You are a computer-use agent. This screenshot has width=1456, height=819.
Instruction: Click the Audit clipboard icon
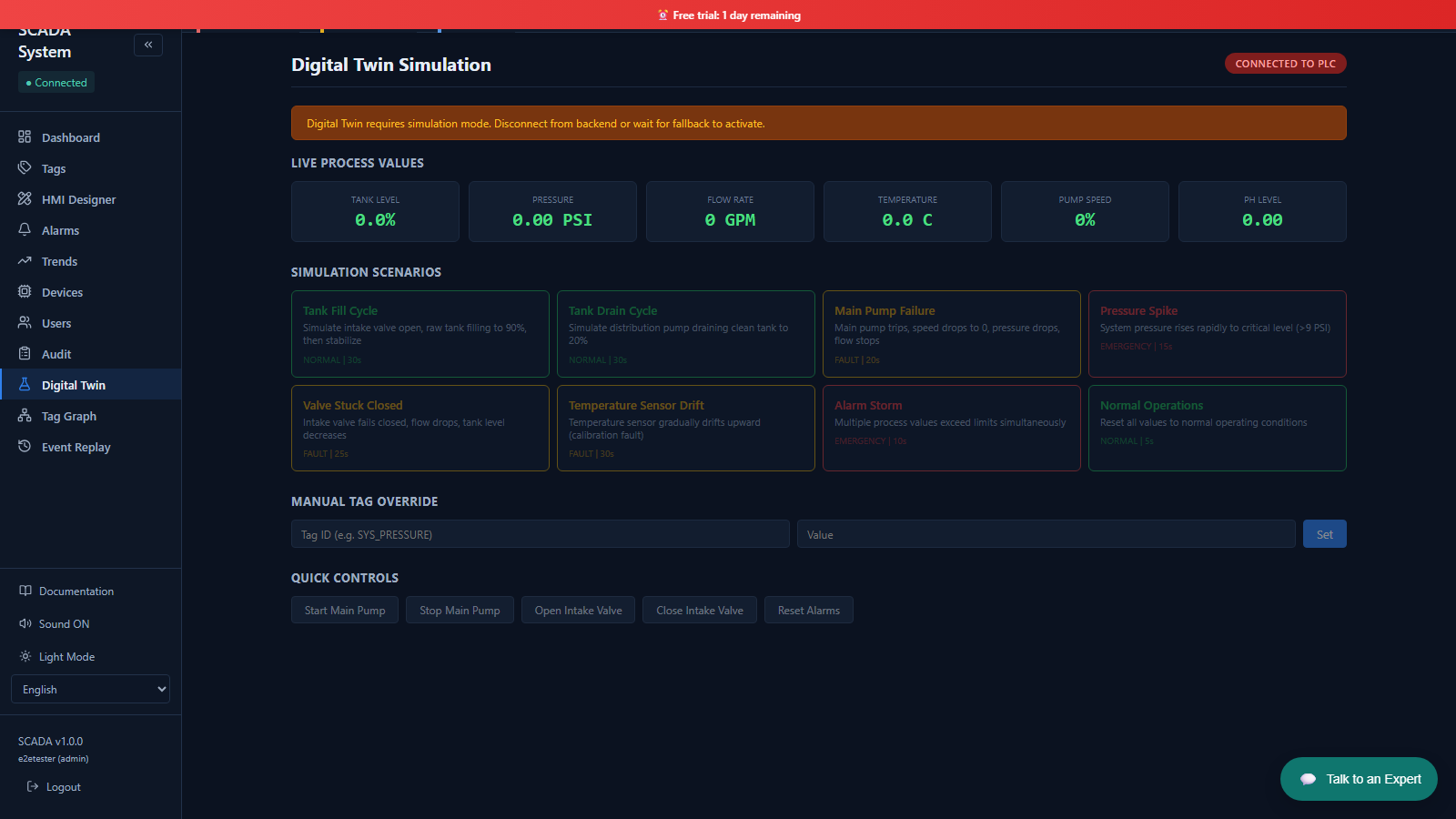coord(25,353)
